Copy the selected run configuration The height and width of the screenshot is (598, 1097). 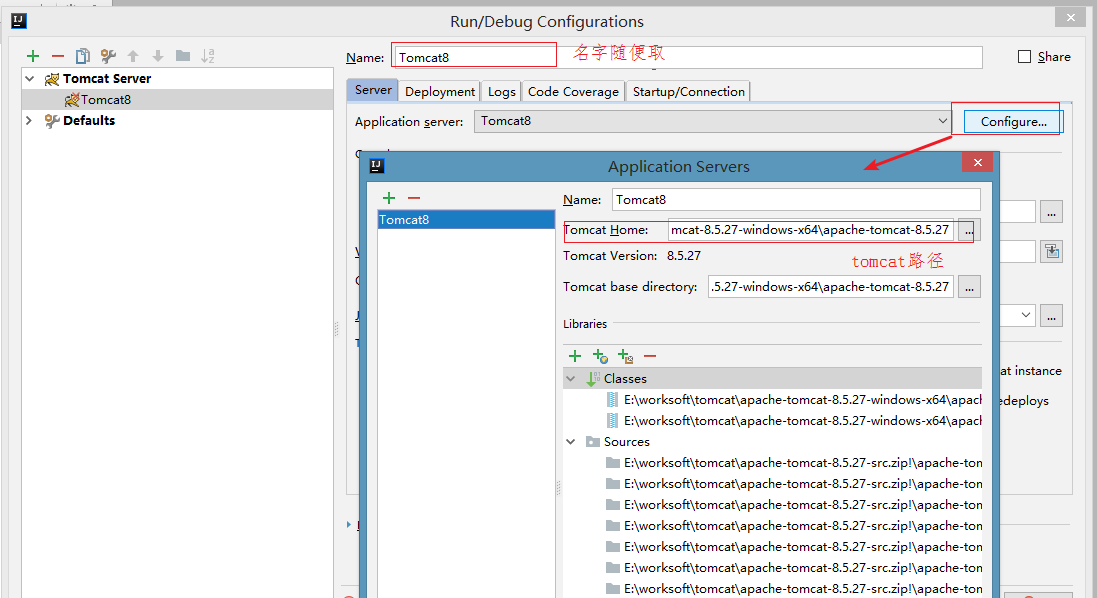click(83, 56)
